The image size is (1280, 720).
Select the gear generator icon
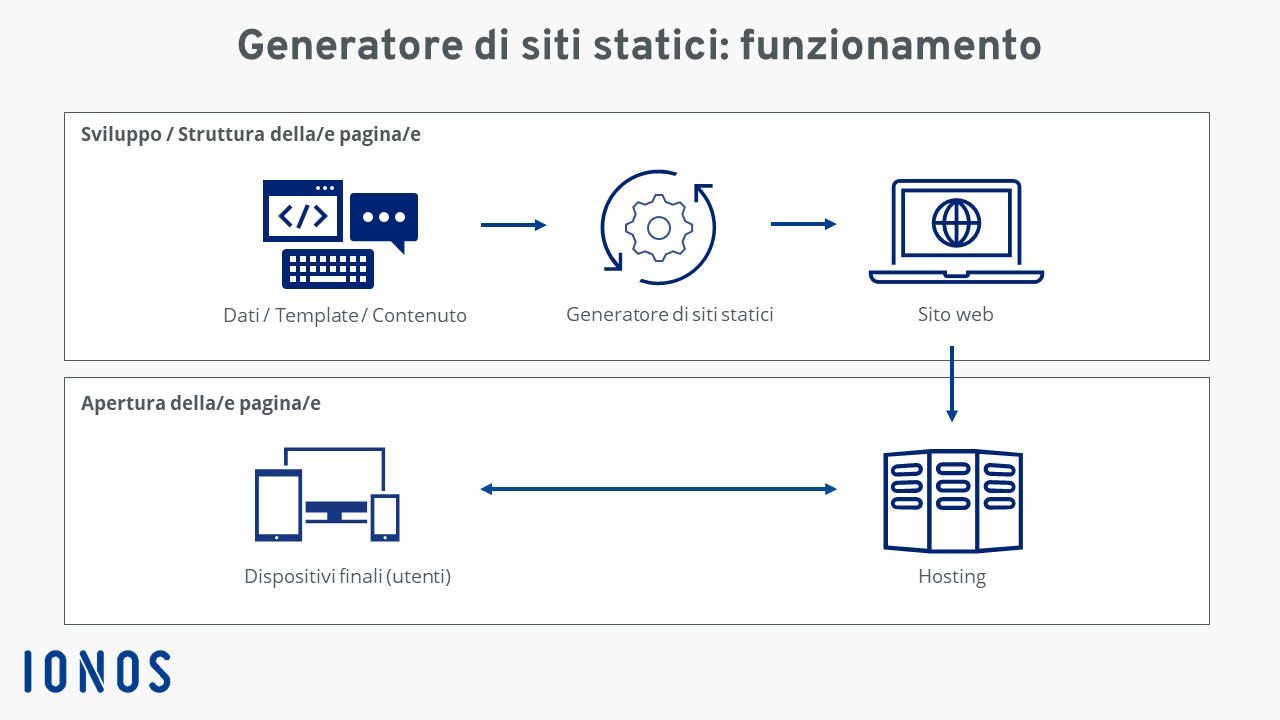(658, 228)
